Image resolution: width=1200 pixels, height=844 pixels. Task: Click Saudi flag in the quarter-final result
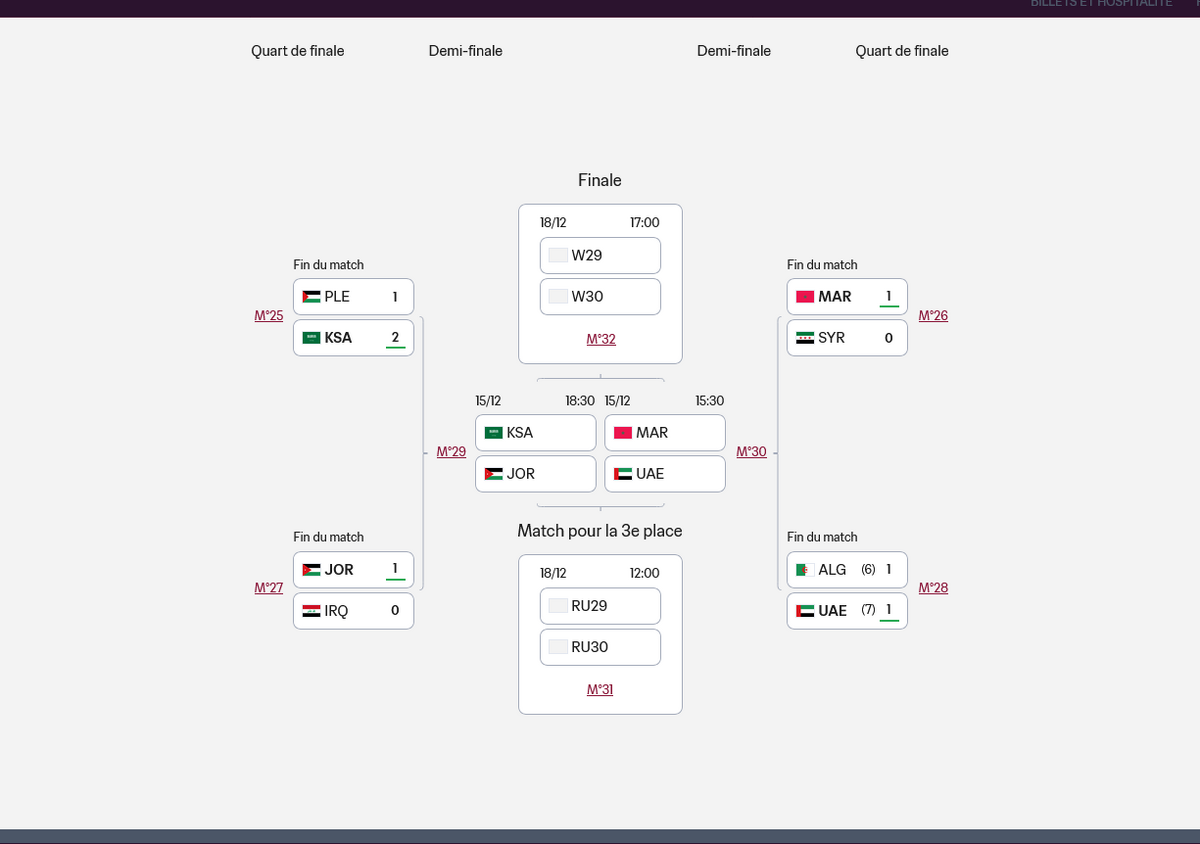pyautogui.click(x=311, y=338)
